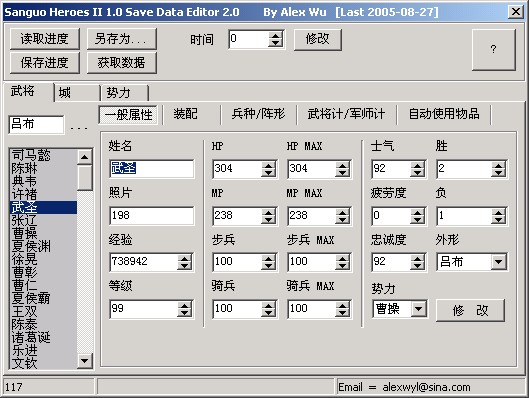The image size is (529, 398).
Task: Switch to the 势力 tab
Action: click(x=124, y=92)
